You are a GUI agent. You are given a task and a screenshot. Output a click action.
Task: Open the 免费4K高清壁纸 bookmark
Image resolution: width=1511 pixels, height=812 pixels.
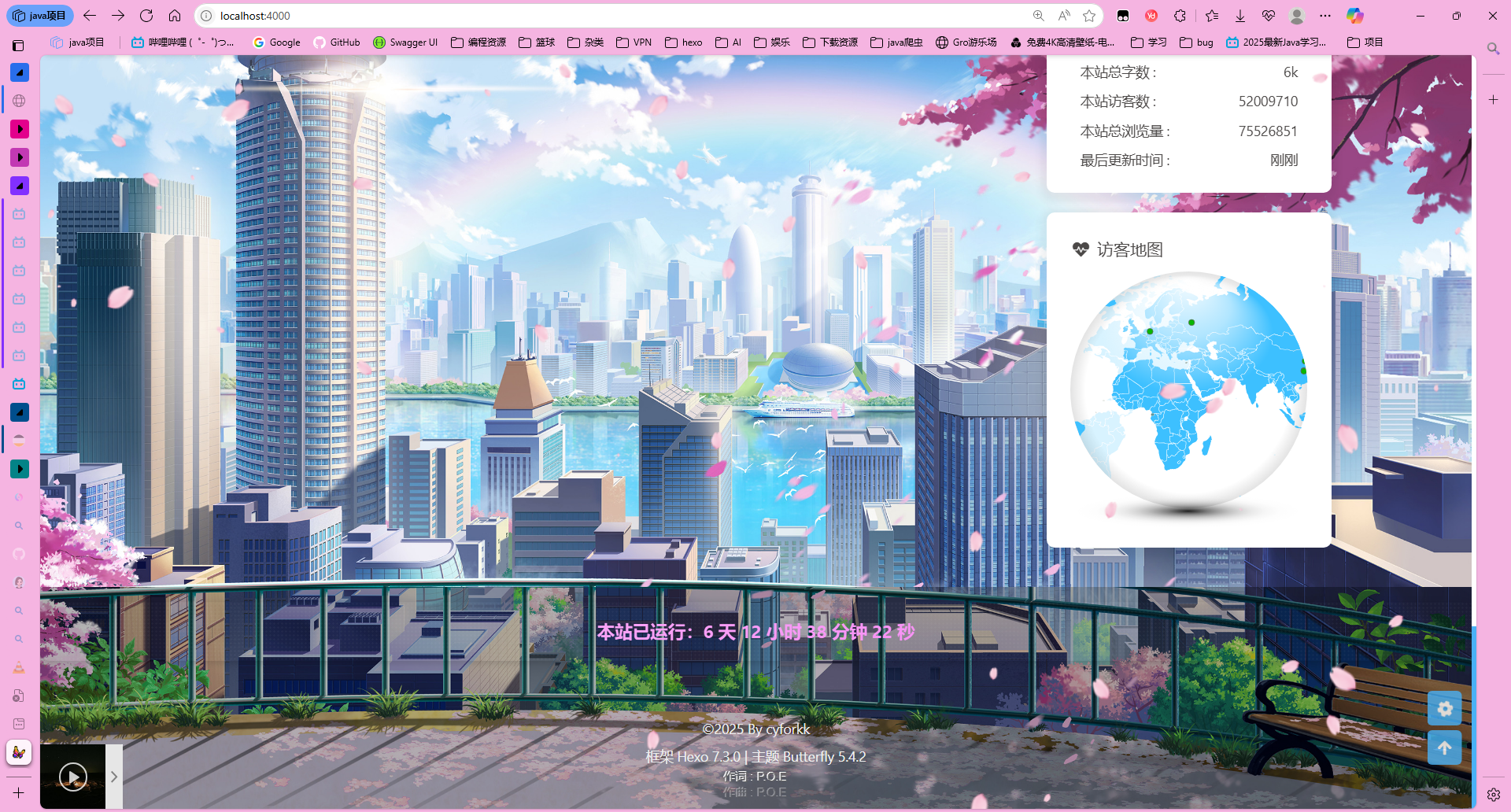tap(1062, 42)
